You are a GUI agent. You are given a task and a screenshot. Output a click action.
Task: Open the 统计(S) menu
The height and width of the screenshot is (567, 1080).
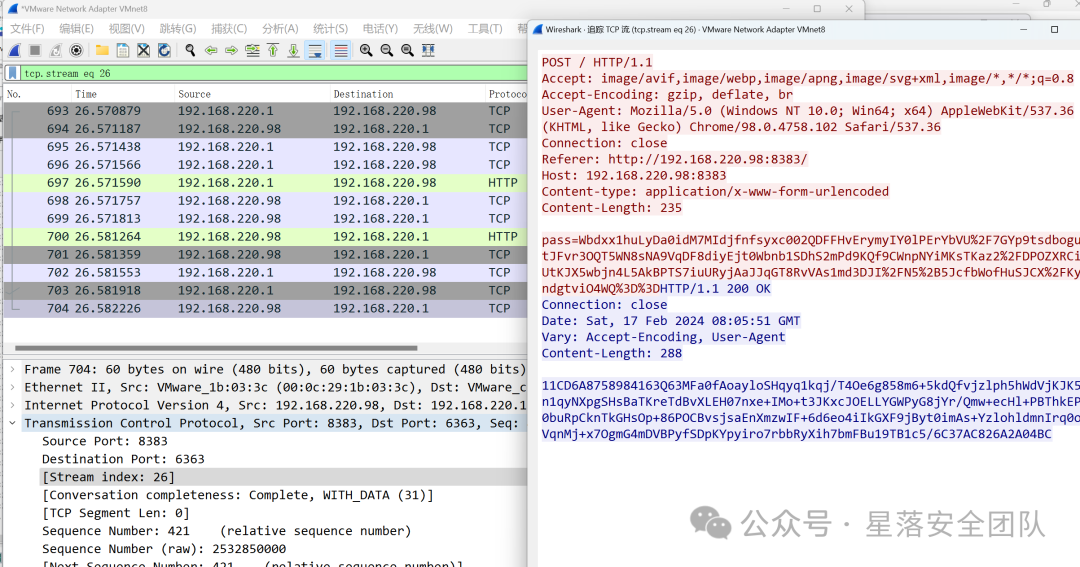click(331, 28)
